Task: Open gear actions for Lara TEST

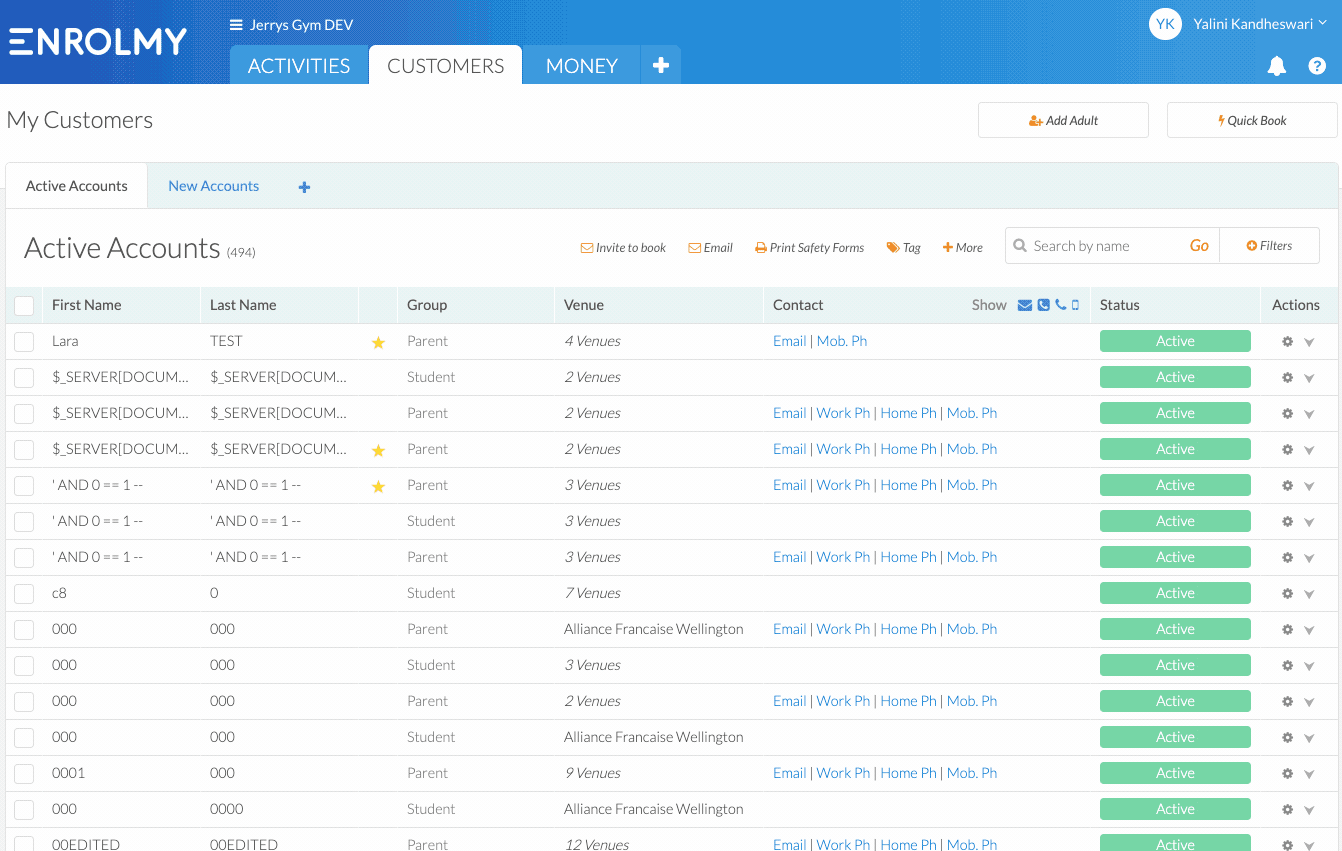Action: [x=1287, y=342]
